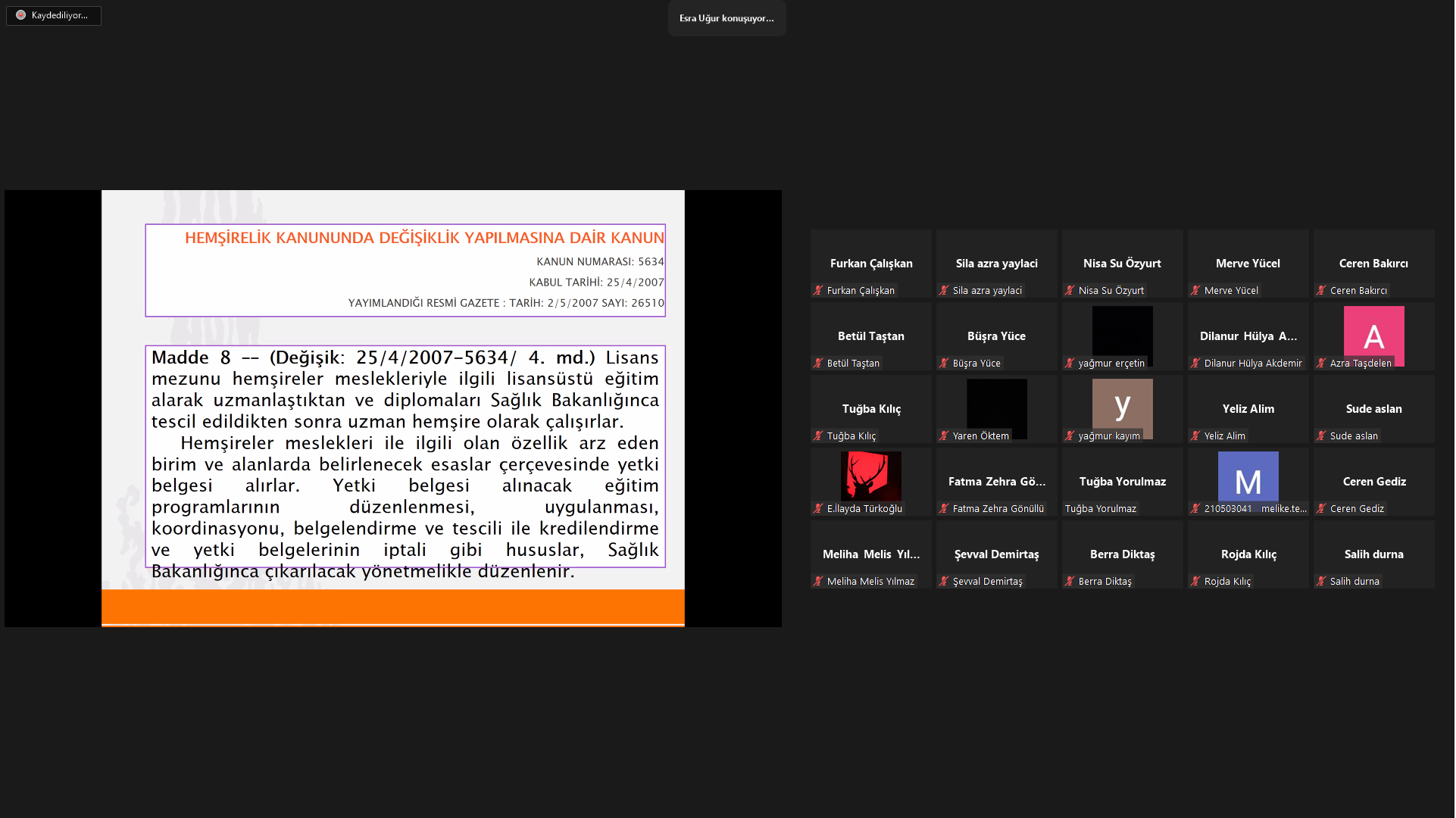The image size is (1456, 818).
Task: Select Nisa Su Özyurt participant tile
Action: coord(1122,264)
